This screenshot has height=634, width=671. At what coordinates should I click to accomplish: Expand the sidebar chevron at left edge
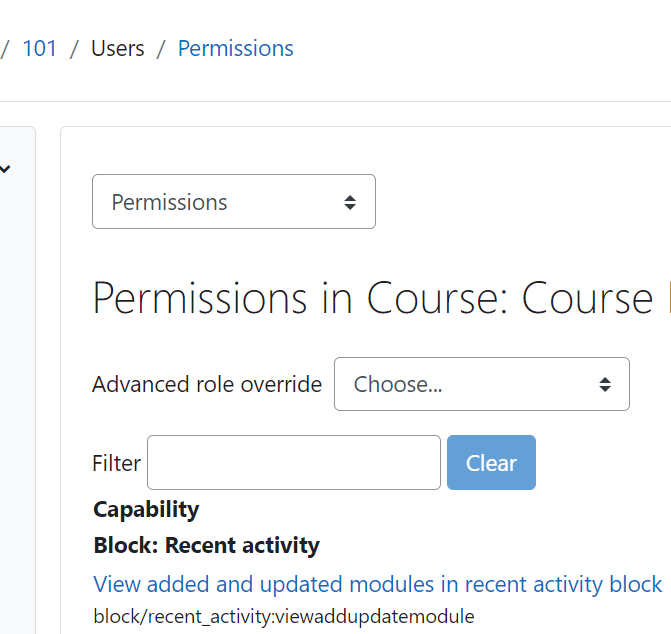click(x=5, y=169)
